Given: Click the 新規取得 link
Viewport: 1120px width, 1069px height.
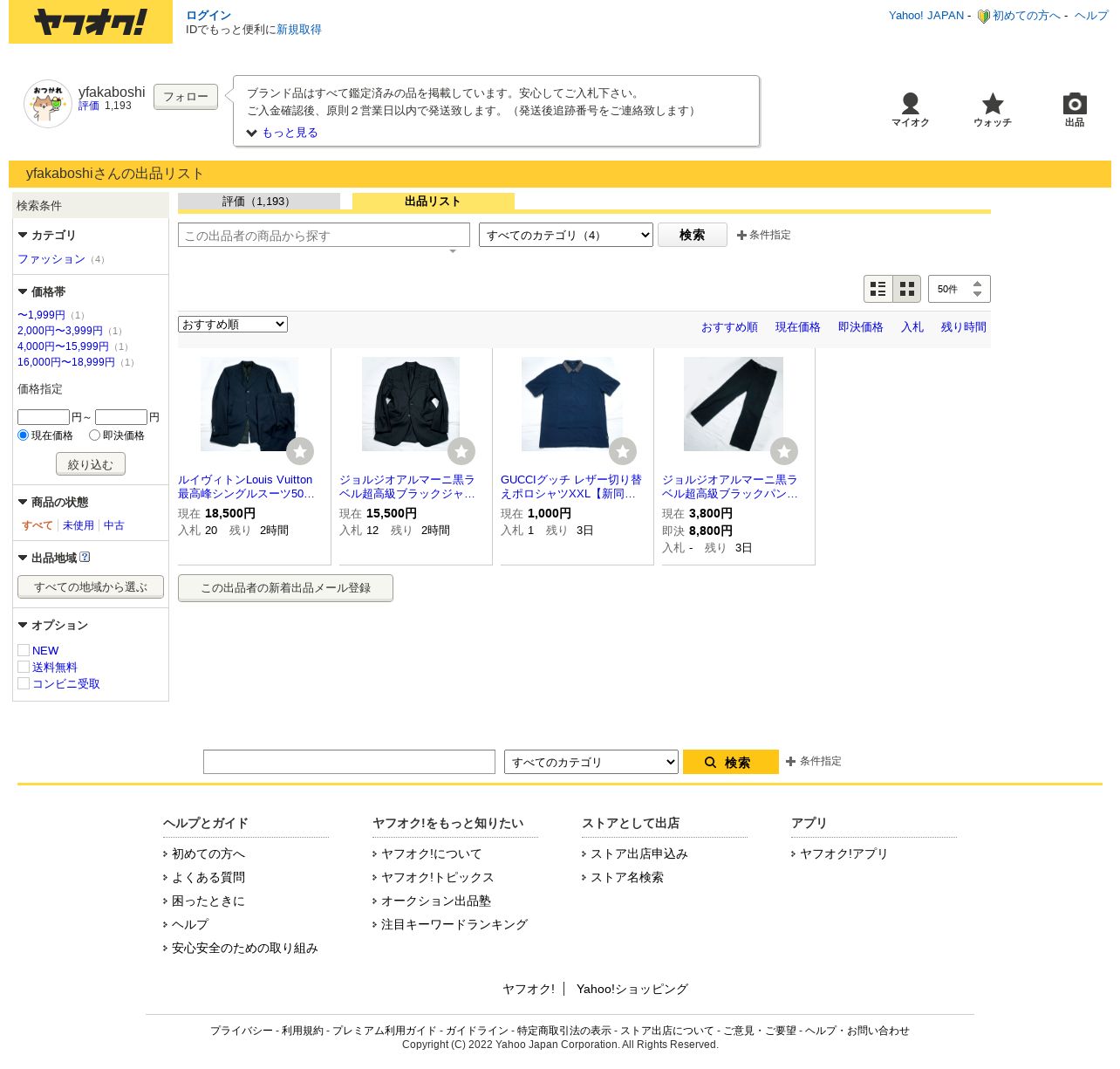Looking at the screenshot, I should (299, 30).
